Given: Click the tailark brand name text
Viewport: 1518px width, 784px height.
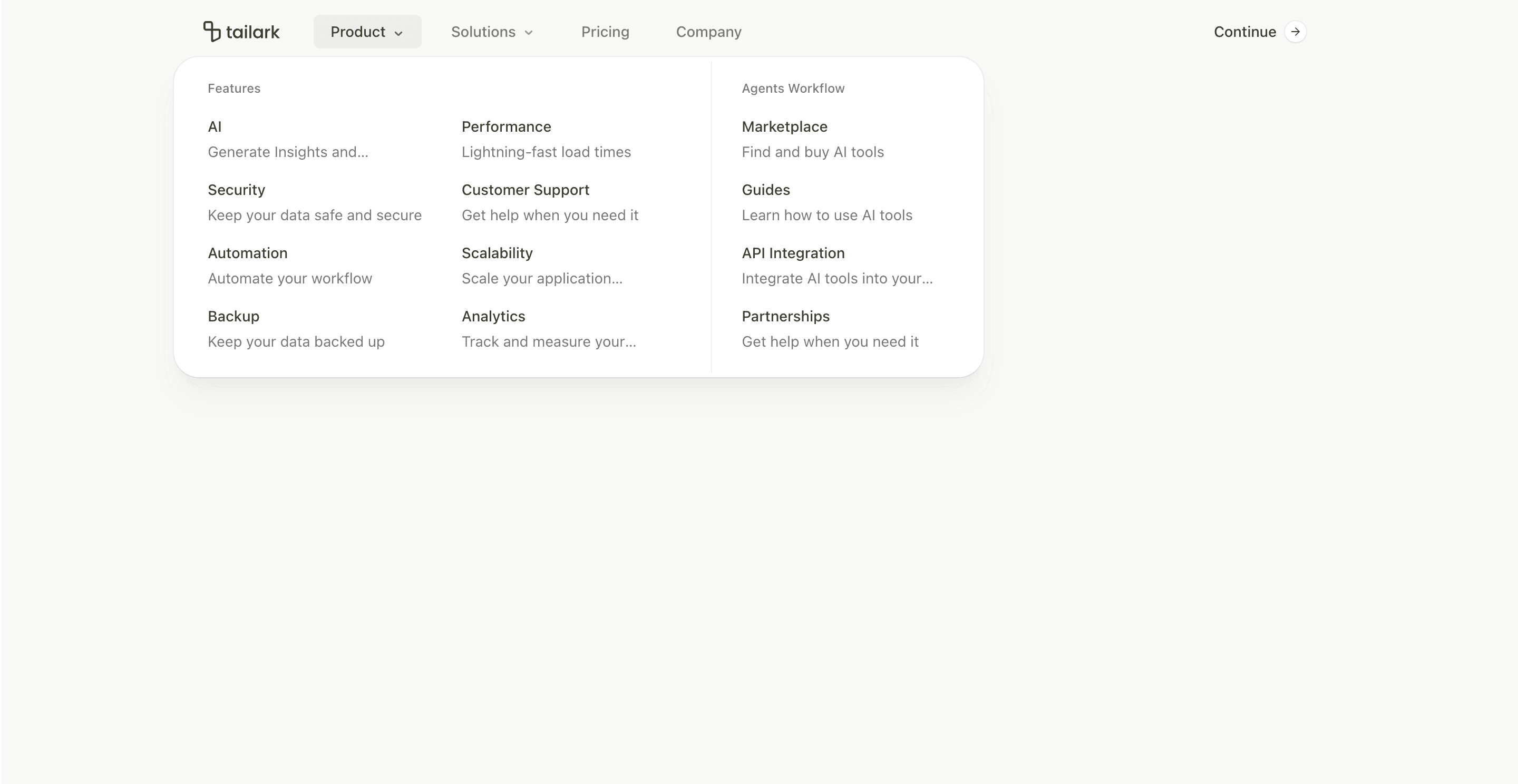Looking at the screenshot, I should point(253,32).
